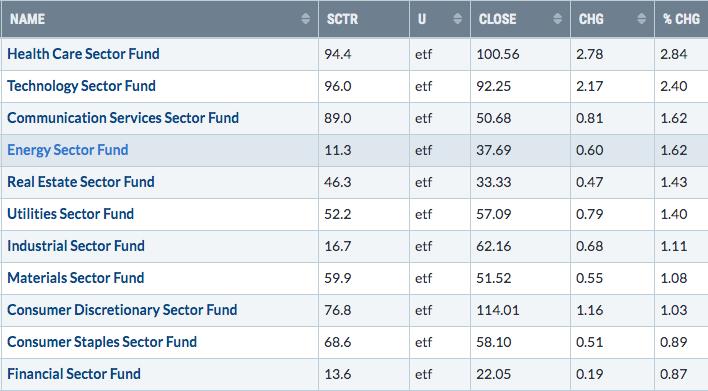Image resolution: width=708 pixels, height=391 pixels.
Task: Click the sort arrows in U column
Action: (x=457, y=19)
